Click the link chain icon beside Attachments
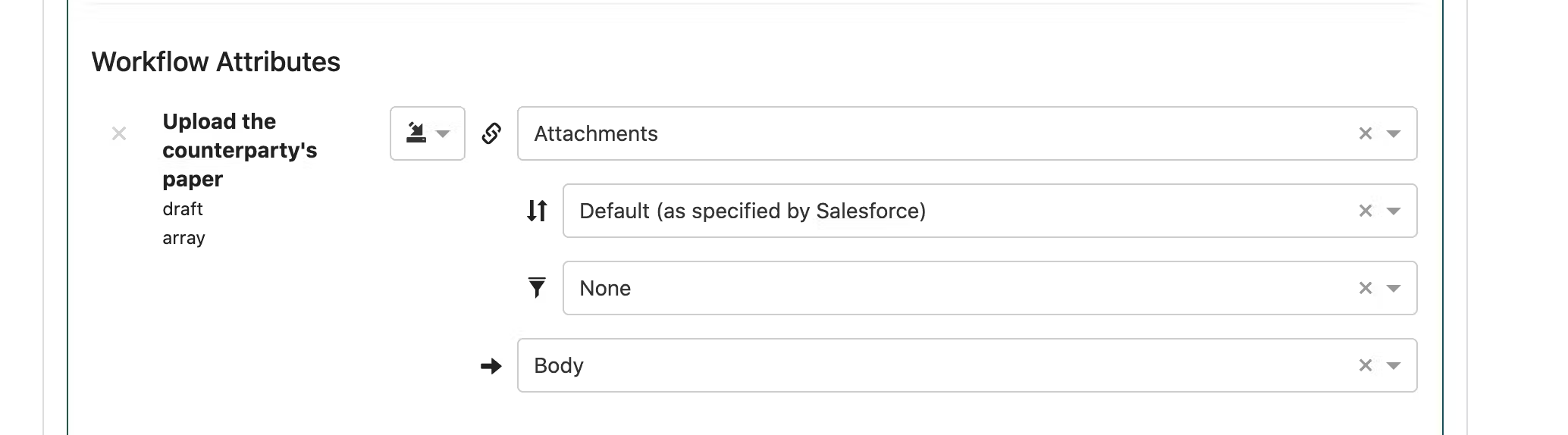This screenshot has height=435, width=1568. [491, 133]
